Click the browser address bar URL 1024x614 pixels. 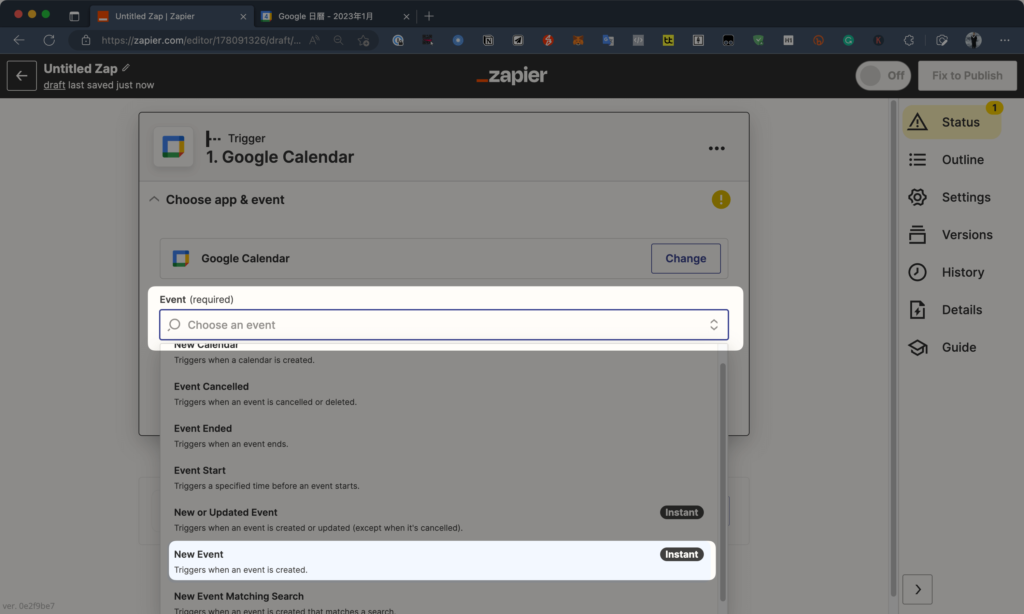(x=201, y=40)
